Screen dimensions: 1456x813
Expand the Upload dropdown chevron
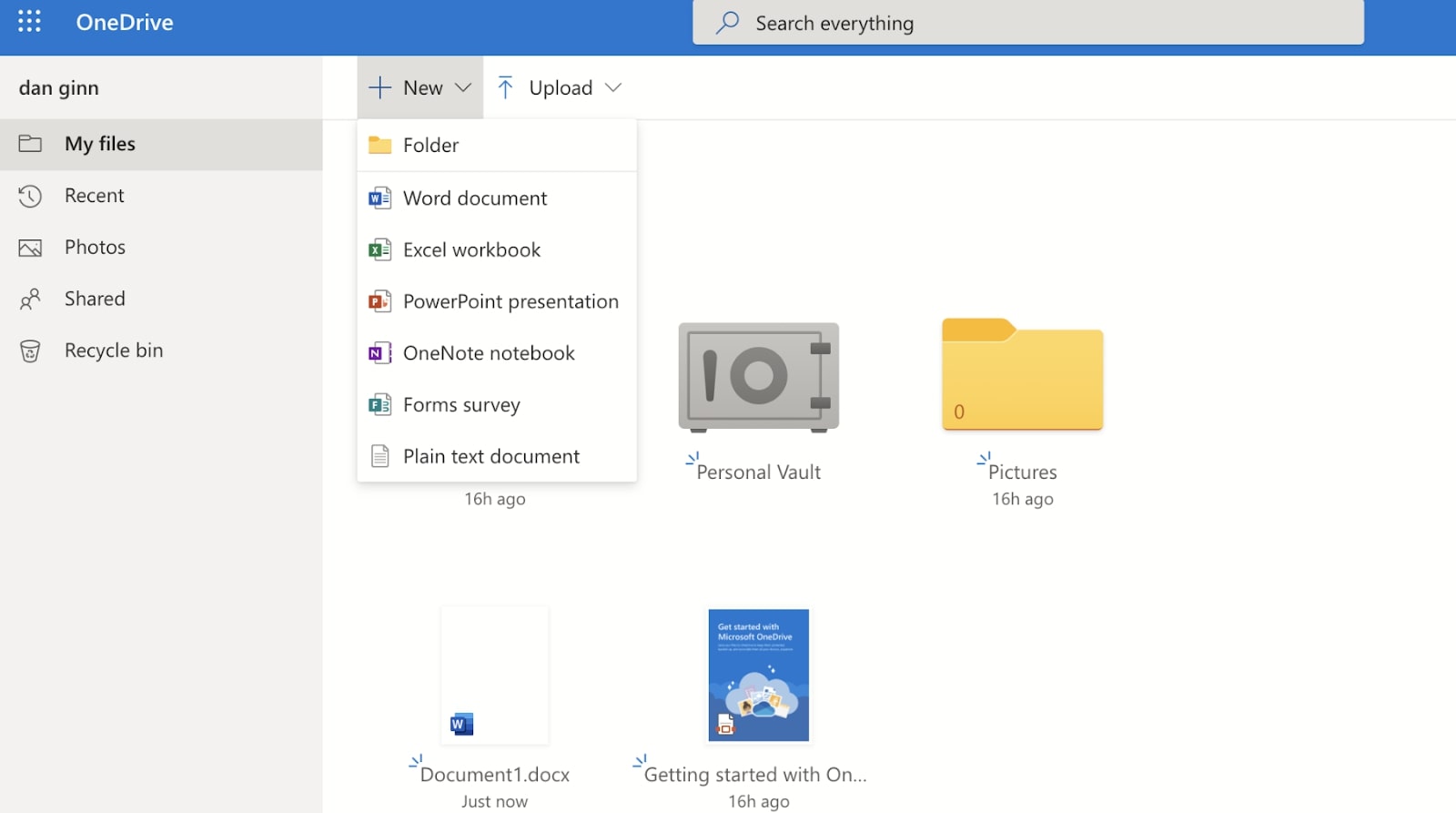613,87
